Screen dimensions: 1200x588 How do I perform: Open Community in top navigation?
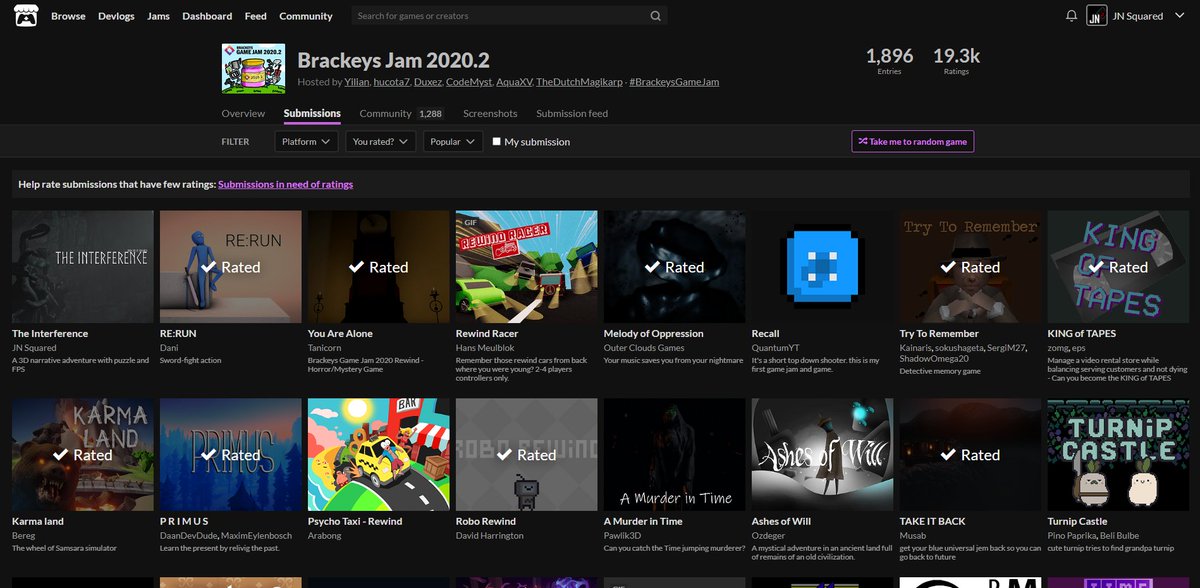pyautogui.click(x=306, y=16)
